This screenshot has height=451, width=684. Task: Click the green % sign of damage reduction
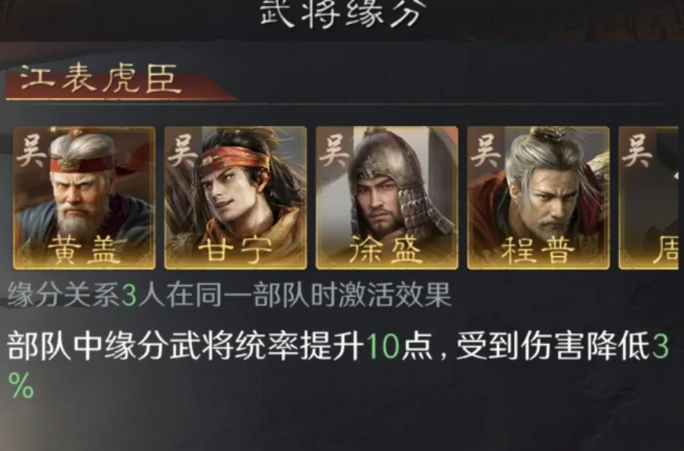21,385
